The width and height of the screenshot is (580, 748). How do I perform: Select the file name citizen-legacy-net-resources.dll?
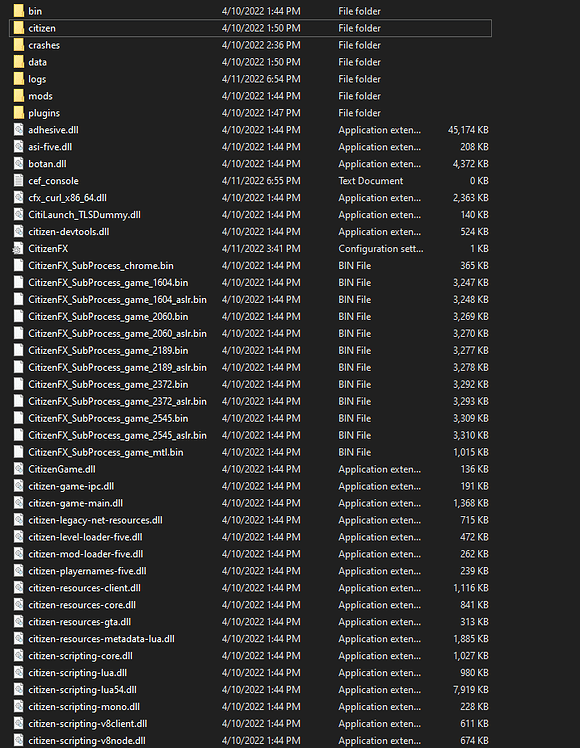(x=95, y=520)
